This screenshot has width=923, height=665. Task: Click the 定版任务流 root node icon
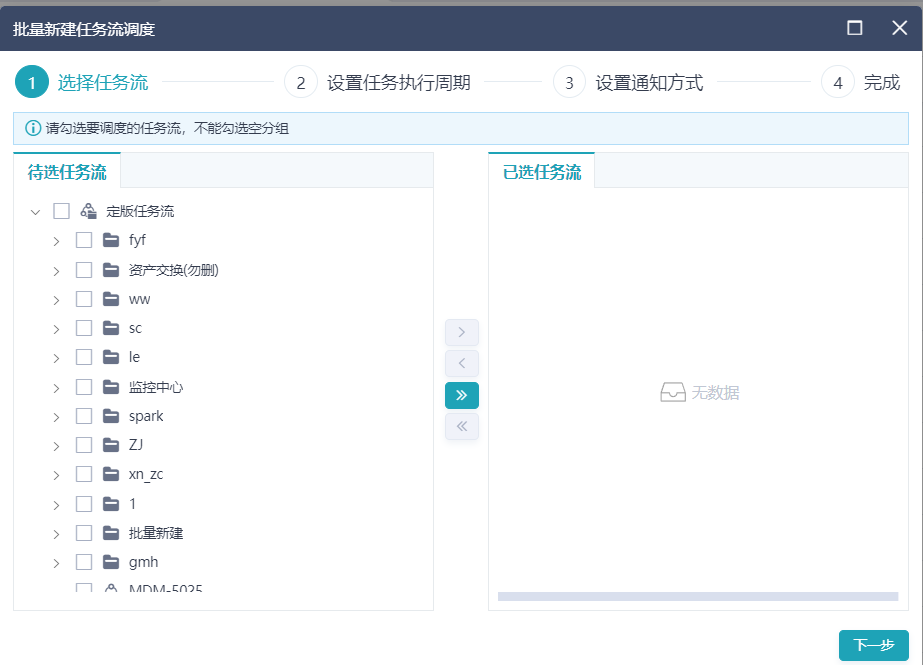coord(89,211)
